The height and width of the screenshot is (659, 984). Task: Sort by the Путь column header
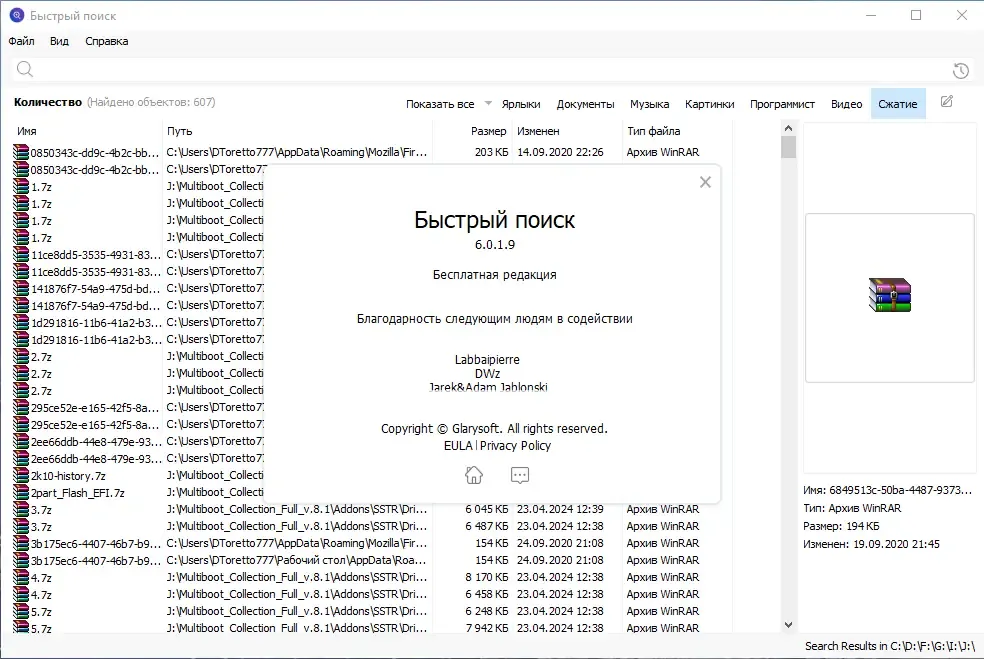point(179,131)
